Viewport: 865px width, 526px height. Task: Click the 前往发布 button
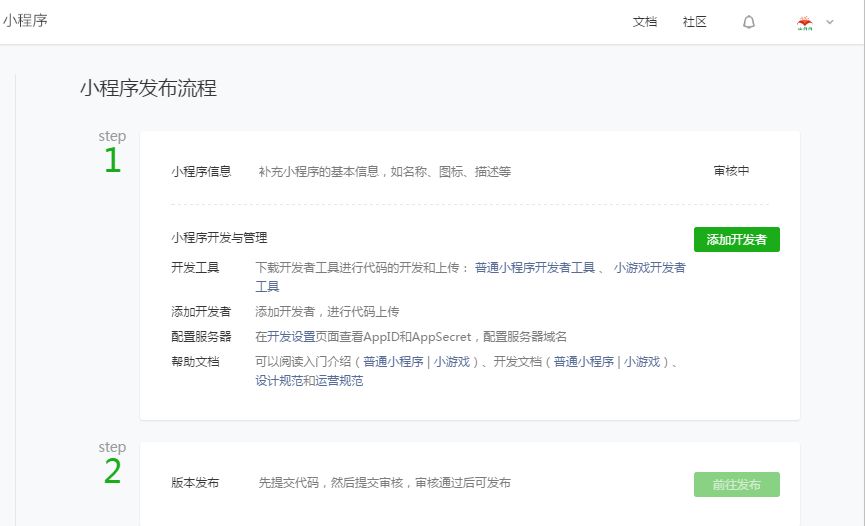(736, 485)
